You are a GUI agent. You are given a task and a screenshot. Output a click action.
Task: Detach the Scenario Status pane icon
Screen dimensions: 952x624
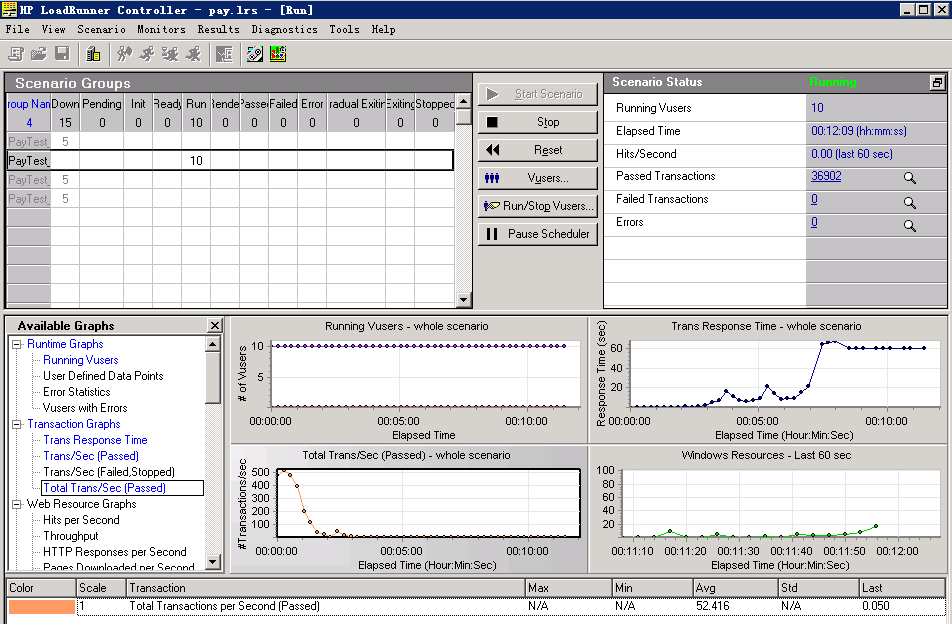coord(937,83)
